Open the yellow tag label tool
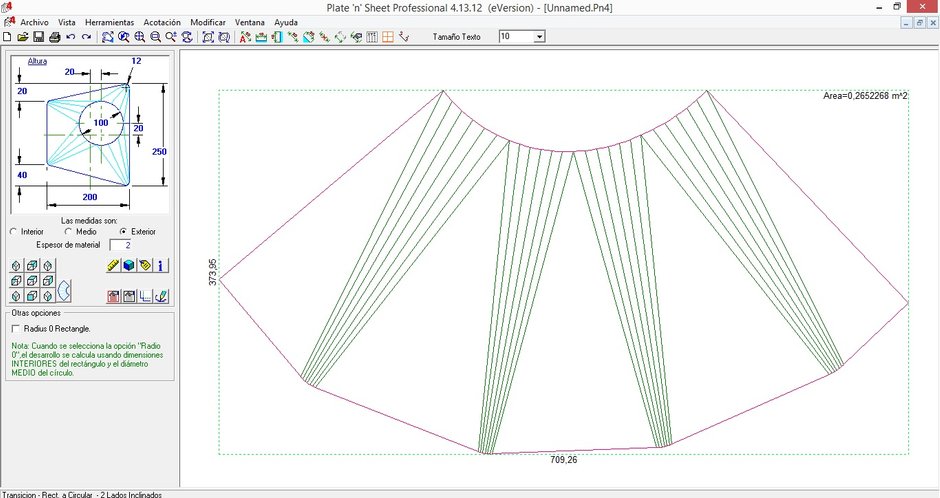940x498 pixels. tap(145, 265)
